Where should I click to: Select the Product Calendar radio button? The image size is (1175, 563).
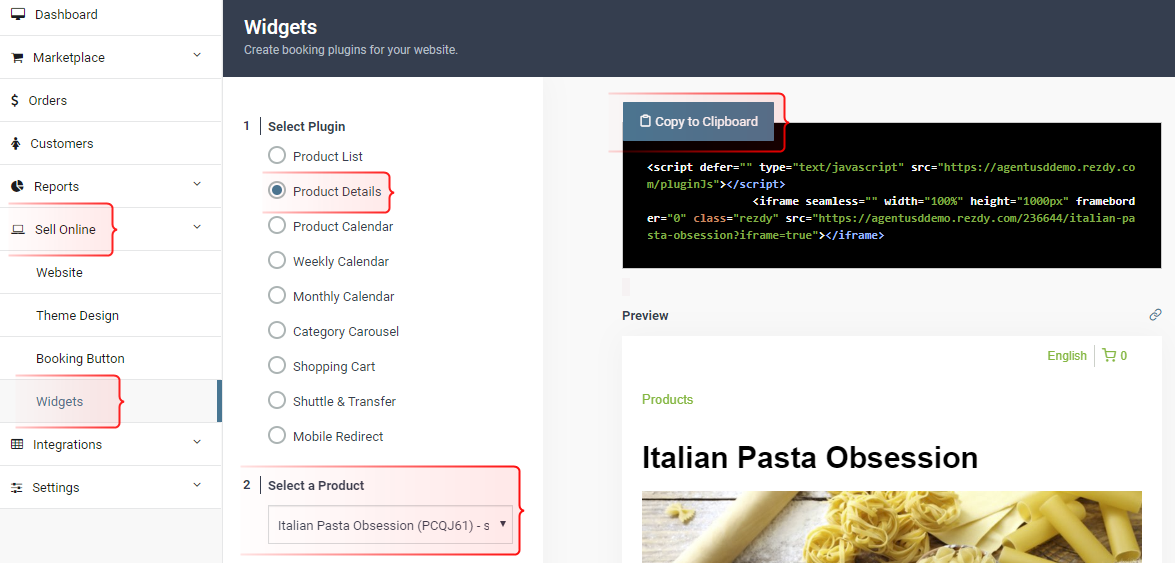277,225
